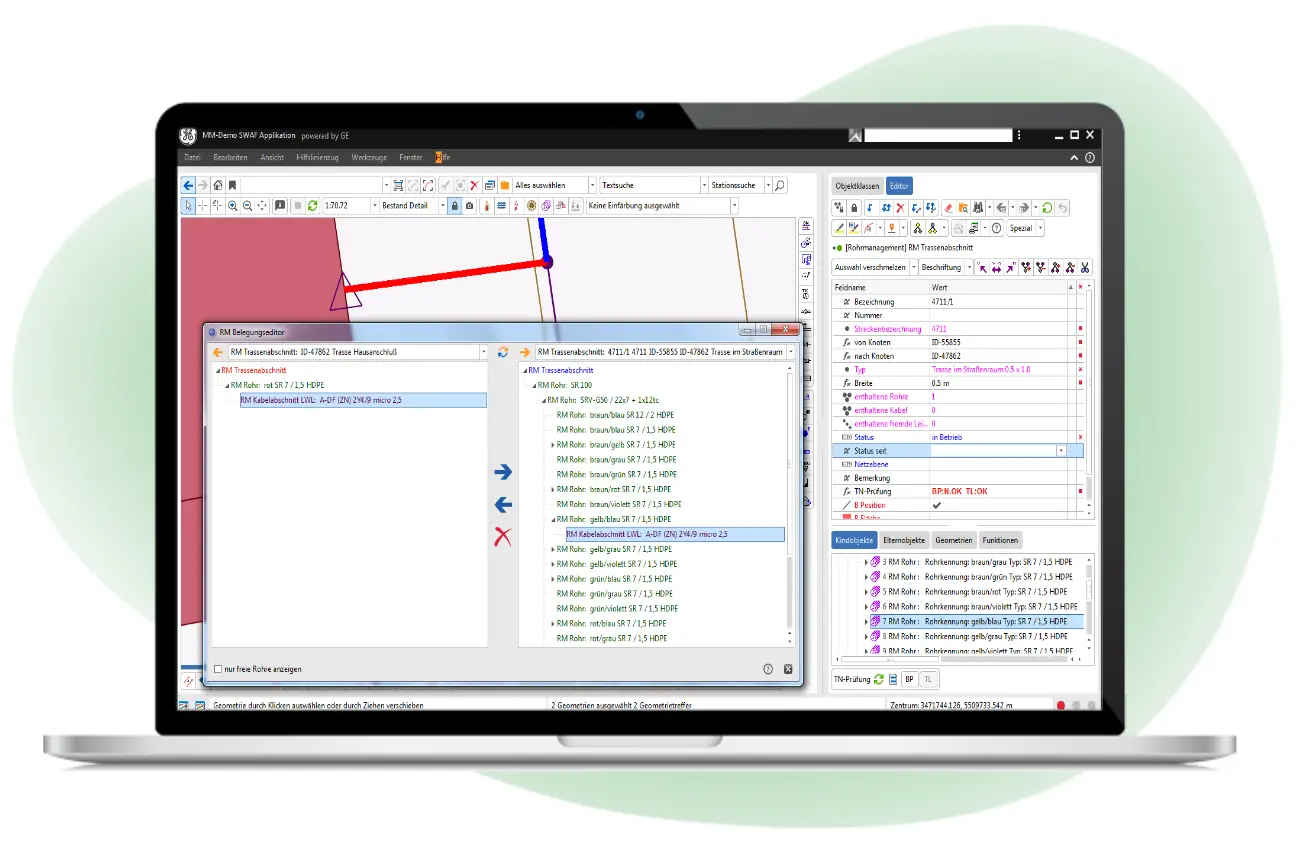1296x860 pixels.
Task: Click the search magnifier next to Stationssuche
Action: (781, 185)
